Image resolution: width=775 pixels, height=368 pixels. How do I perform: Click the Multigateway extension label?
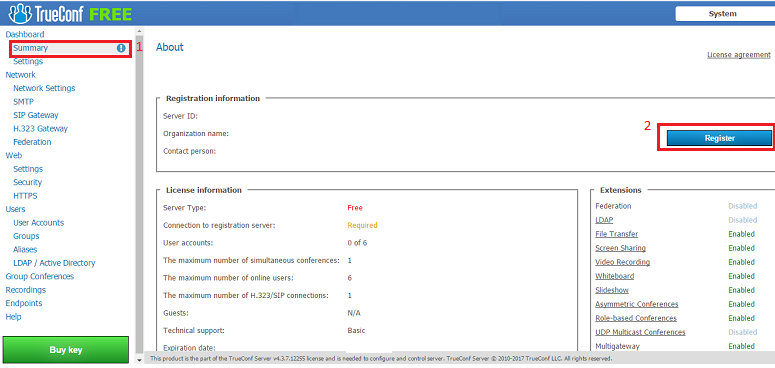[x=617, y=346]
